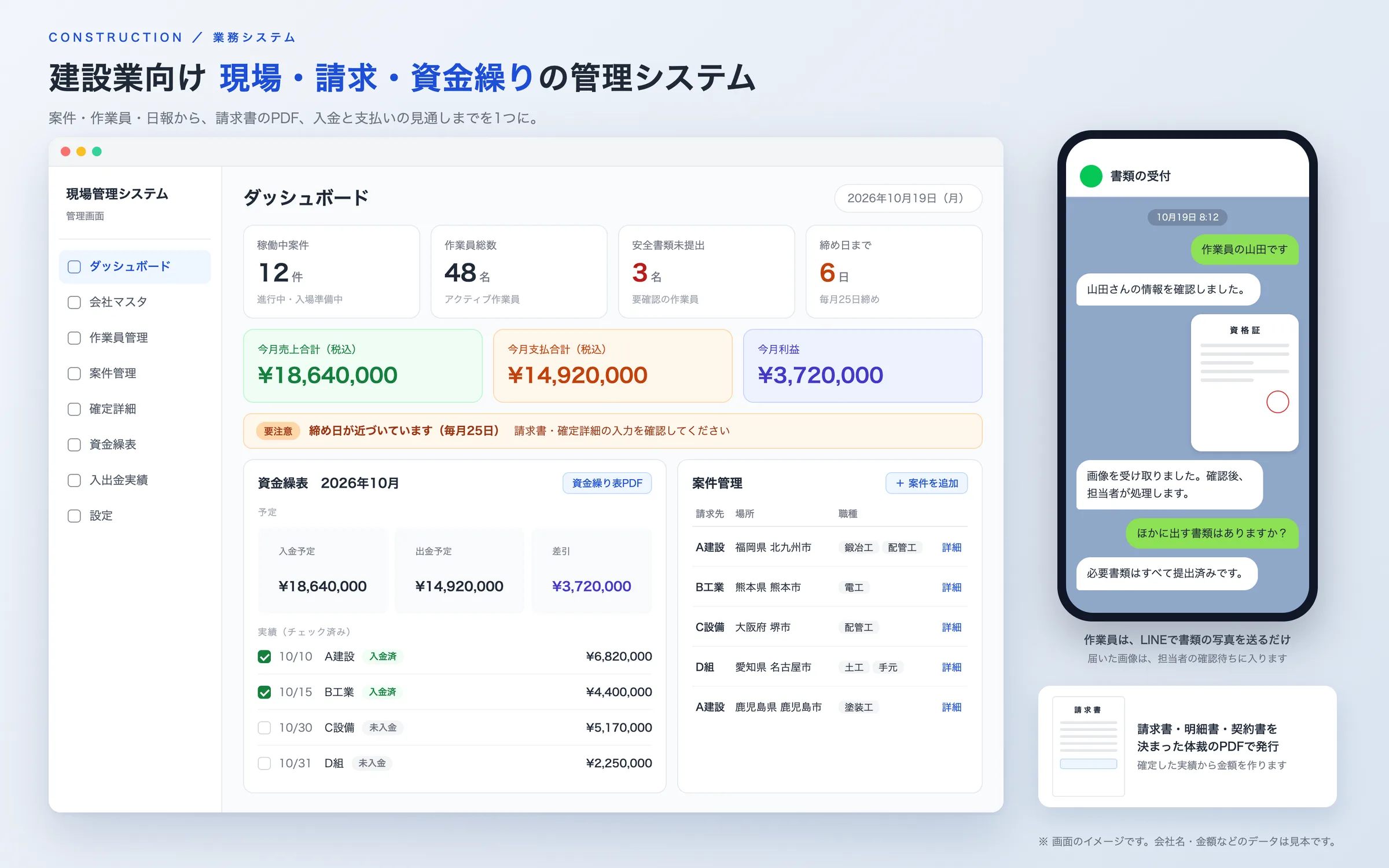Viewport: 1389px width, 868px height.
Task: Click the 今月支払合計 ¥14,920,000 card
Action: point(613,366)
